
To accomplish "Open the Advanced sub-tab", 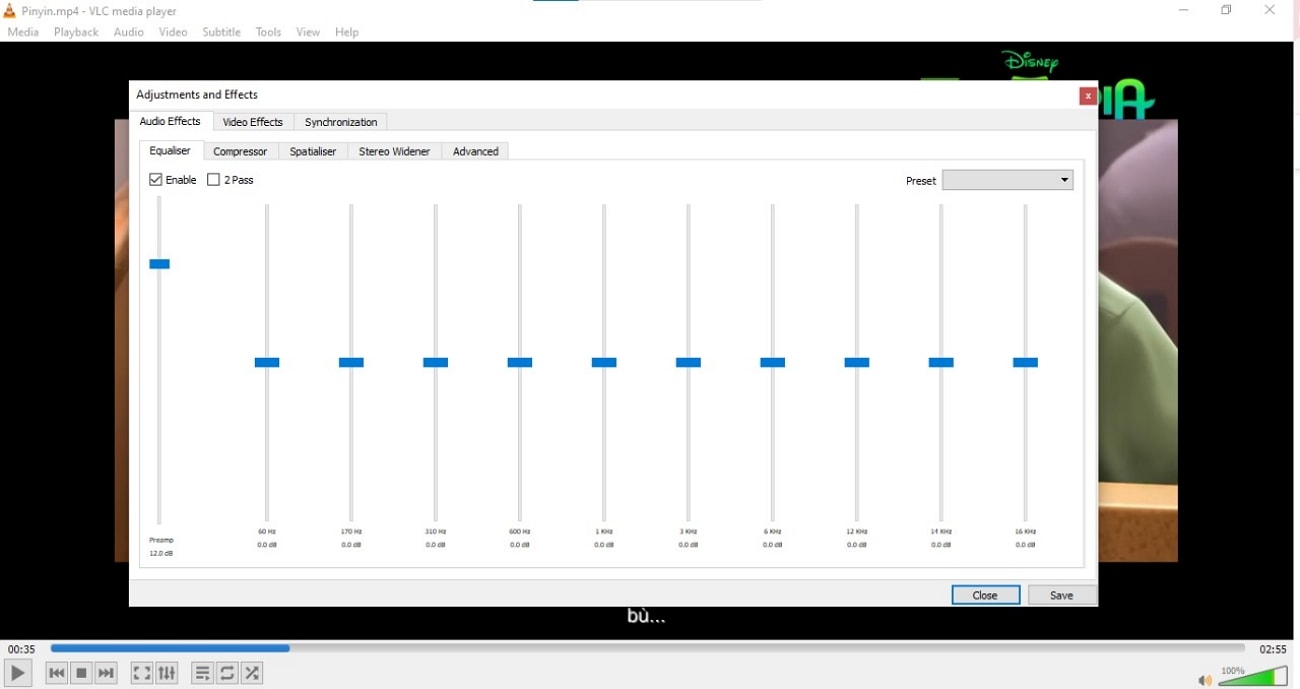I will click(x=476, y=151).
